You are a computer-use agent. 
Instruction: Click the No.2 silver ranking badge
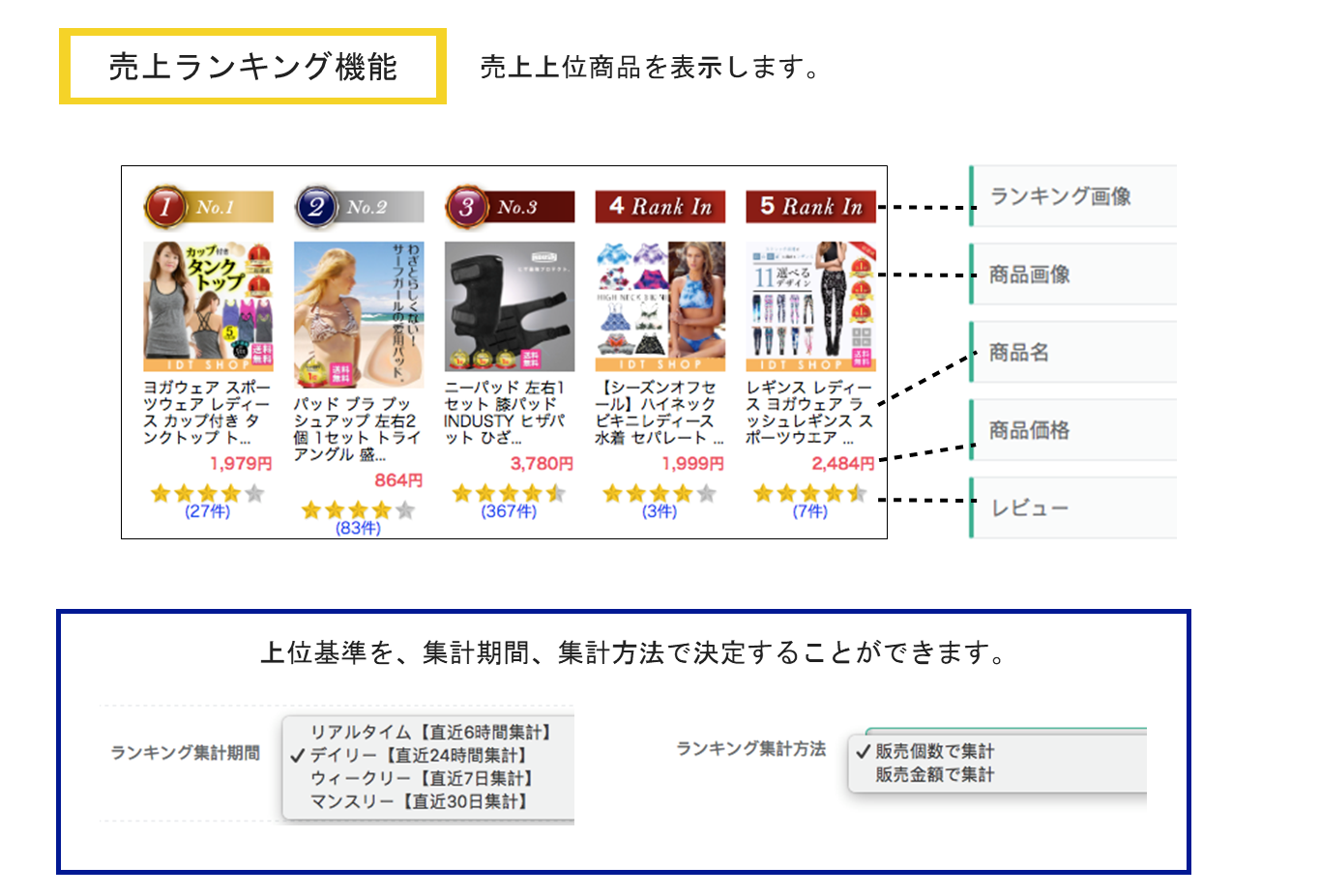tap(359, 207)
